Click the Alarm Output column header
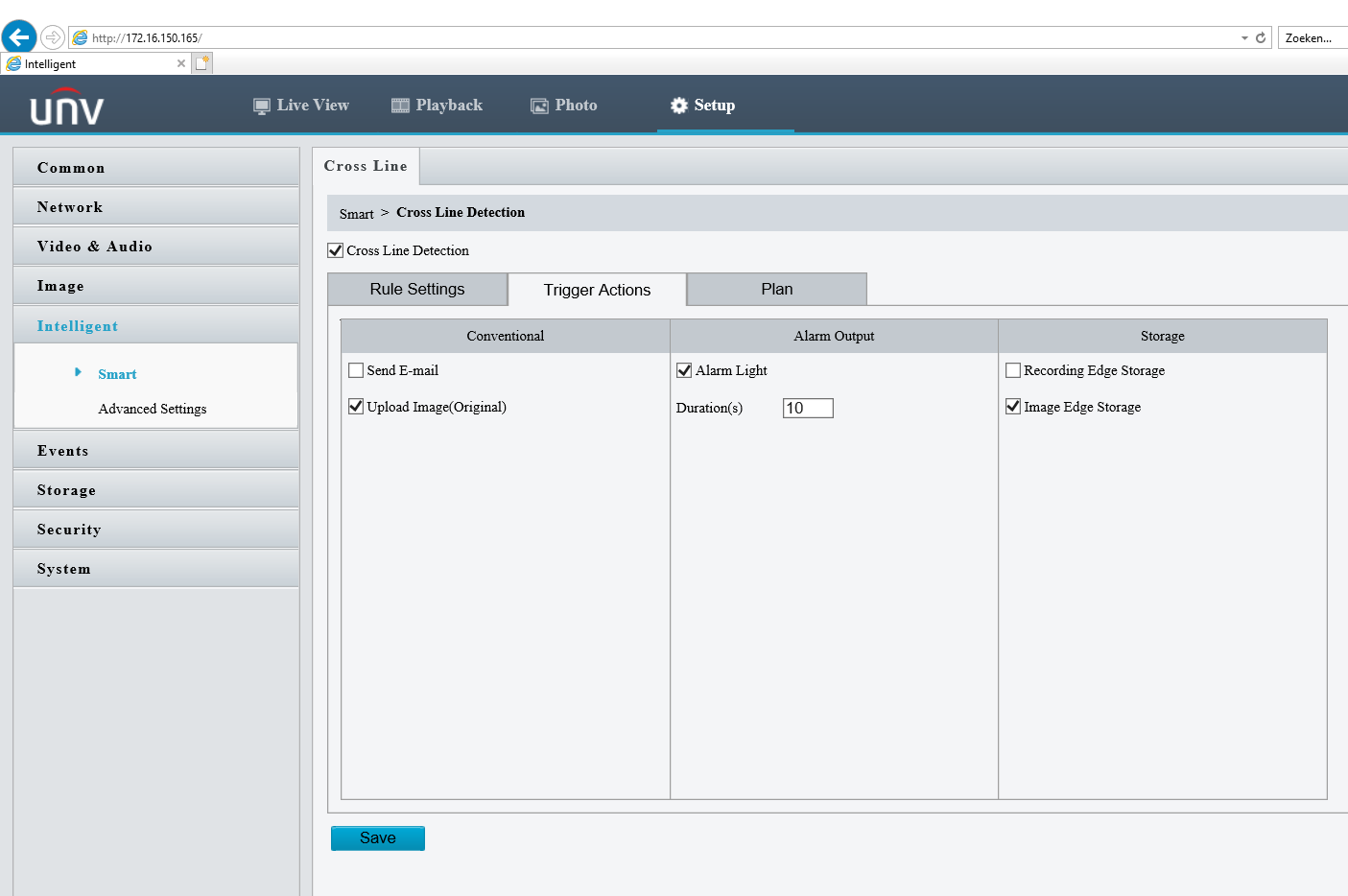 [834, 336]
